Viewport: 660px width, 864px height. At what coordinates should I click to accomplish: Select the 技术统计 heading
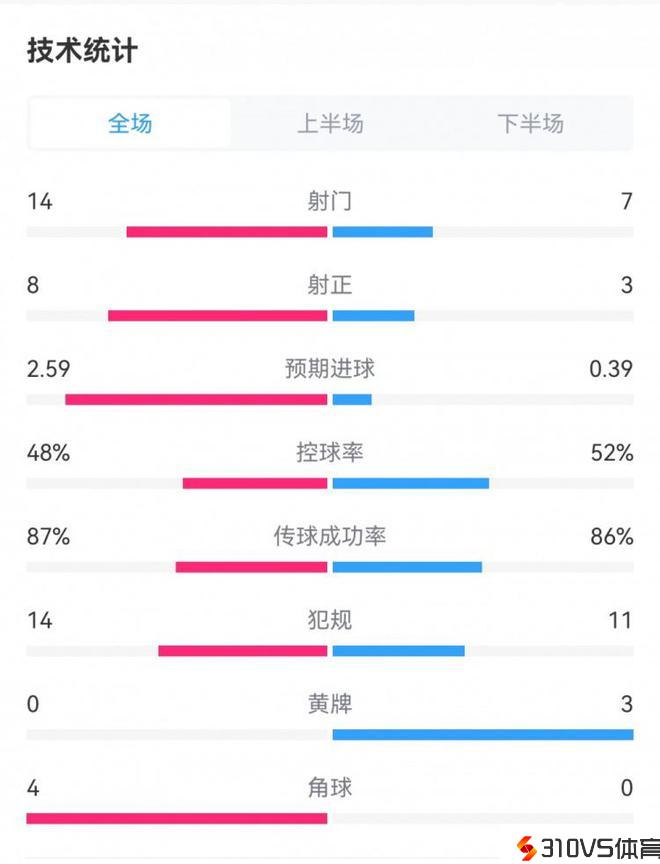[82, 52]
